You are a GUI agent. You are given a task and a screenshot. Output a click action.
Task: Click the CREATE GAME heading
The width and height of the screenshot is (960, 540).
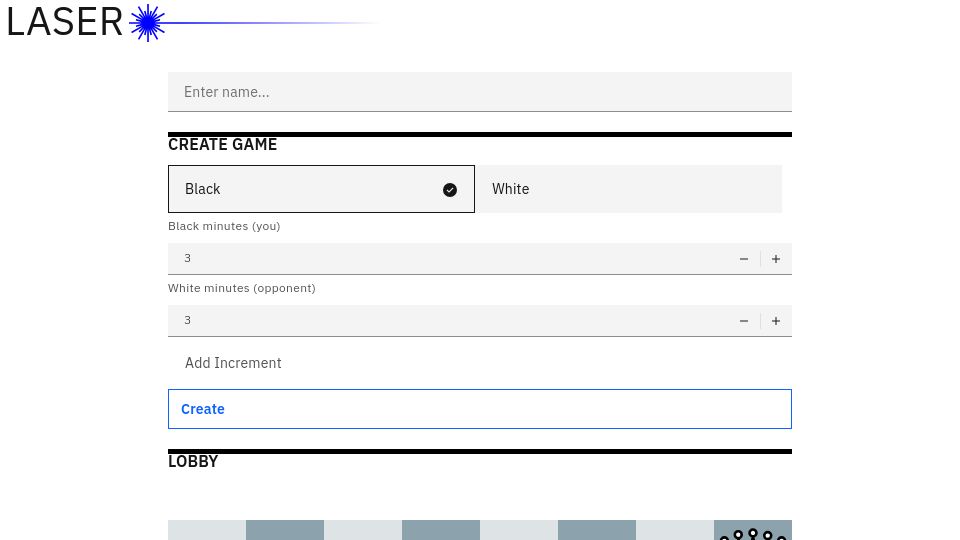[x=222, y=144]
